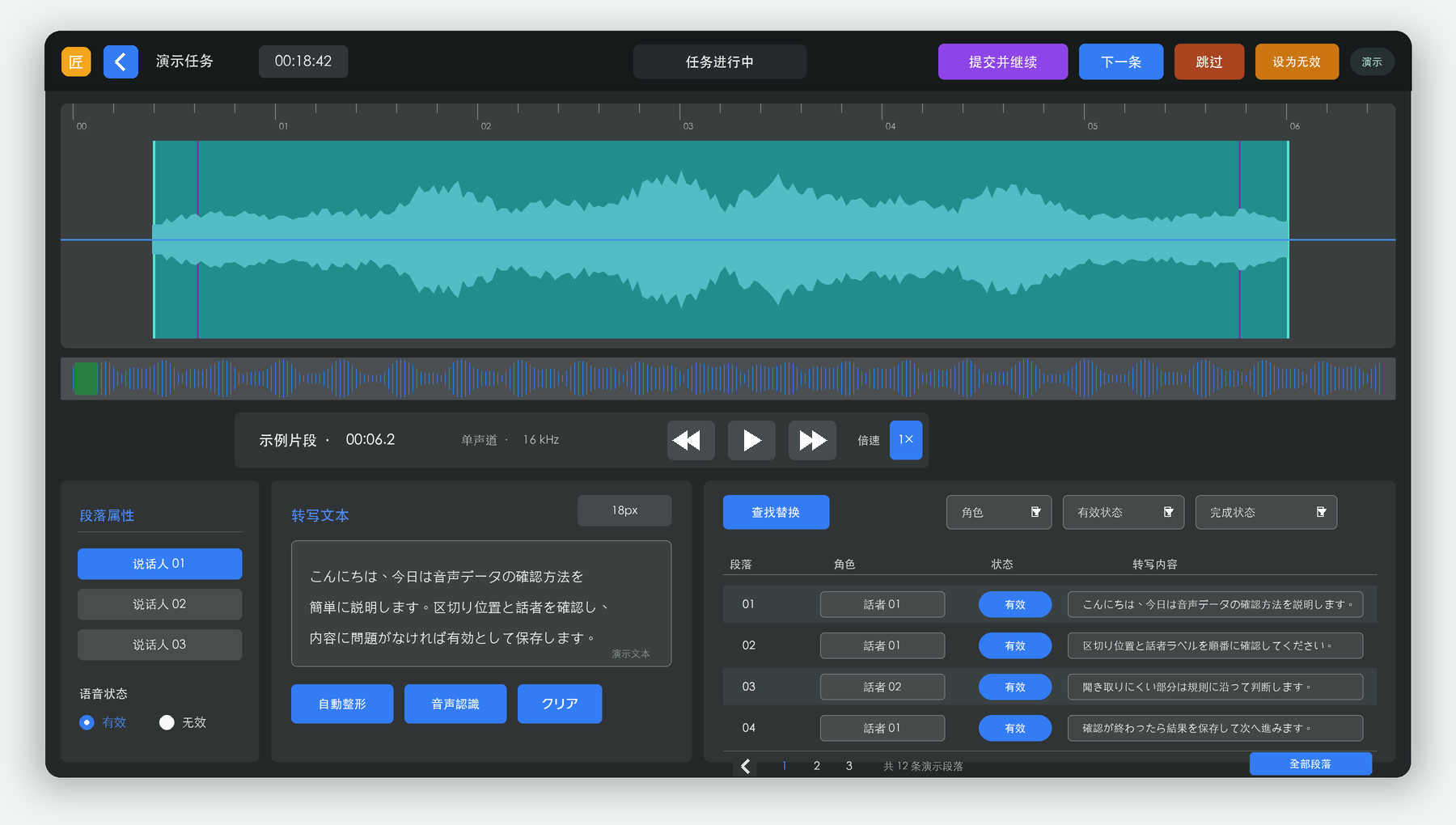Viewport: 1456px width, 825px height.
Task: Toggle the 有效 status for segment 02
Action: pos(1015,646)
